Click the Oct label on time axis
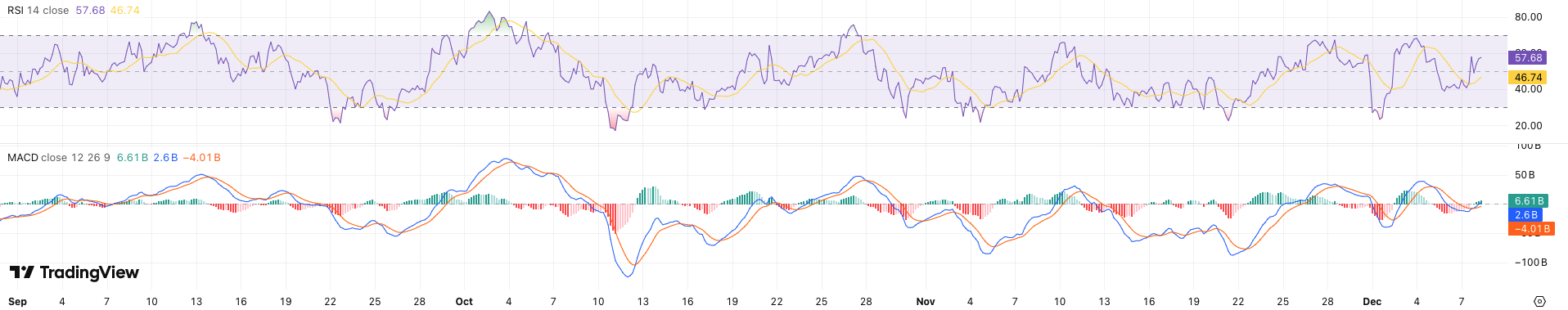Image resolution: width=1568 pixels, height=310 pixels. click(464, 301)
